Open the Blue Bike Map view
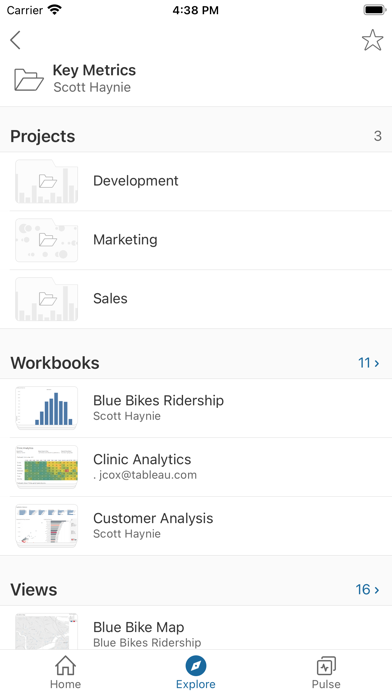 click(196, 628)
